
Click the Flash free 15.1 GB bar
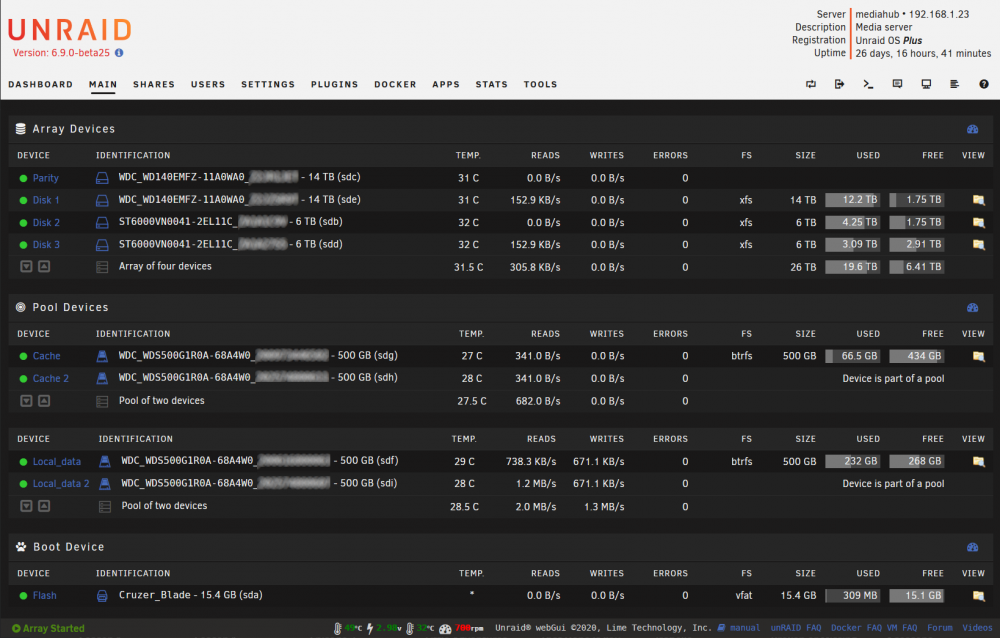[917, 595]
